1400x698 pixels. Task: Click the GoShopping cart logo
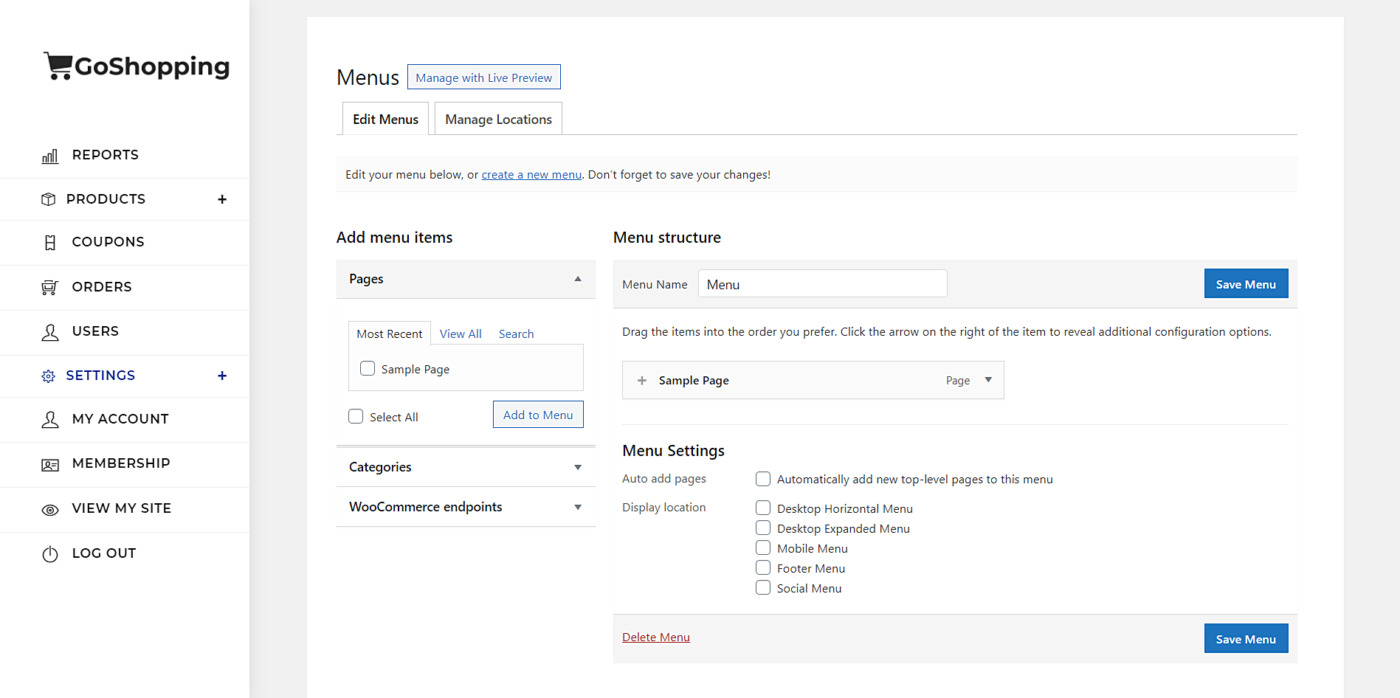tap(137, 67)
